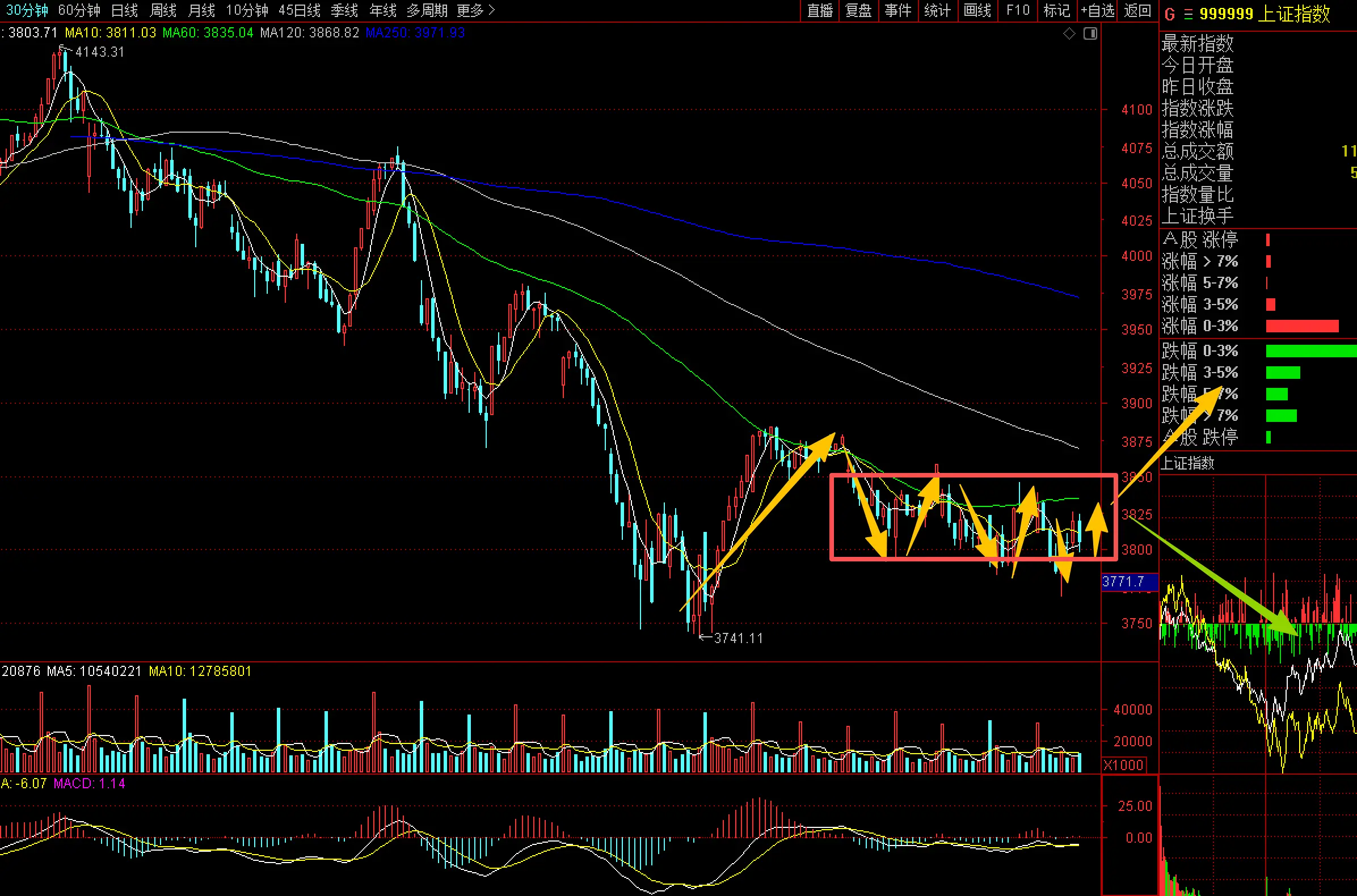The height and width of the screenshot is (896, 1357).
Task: Click the 今日开盘 row label
Action: [1197, 65]
